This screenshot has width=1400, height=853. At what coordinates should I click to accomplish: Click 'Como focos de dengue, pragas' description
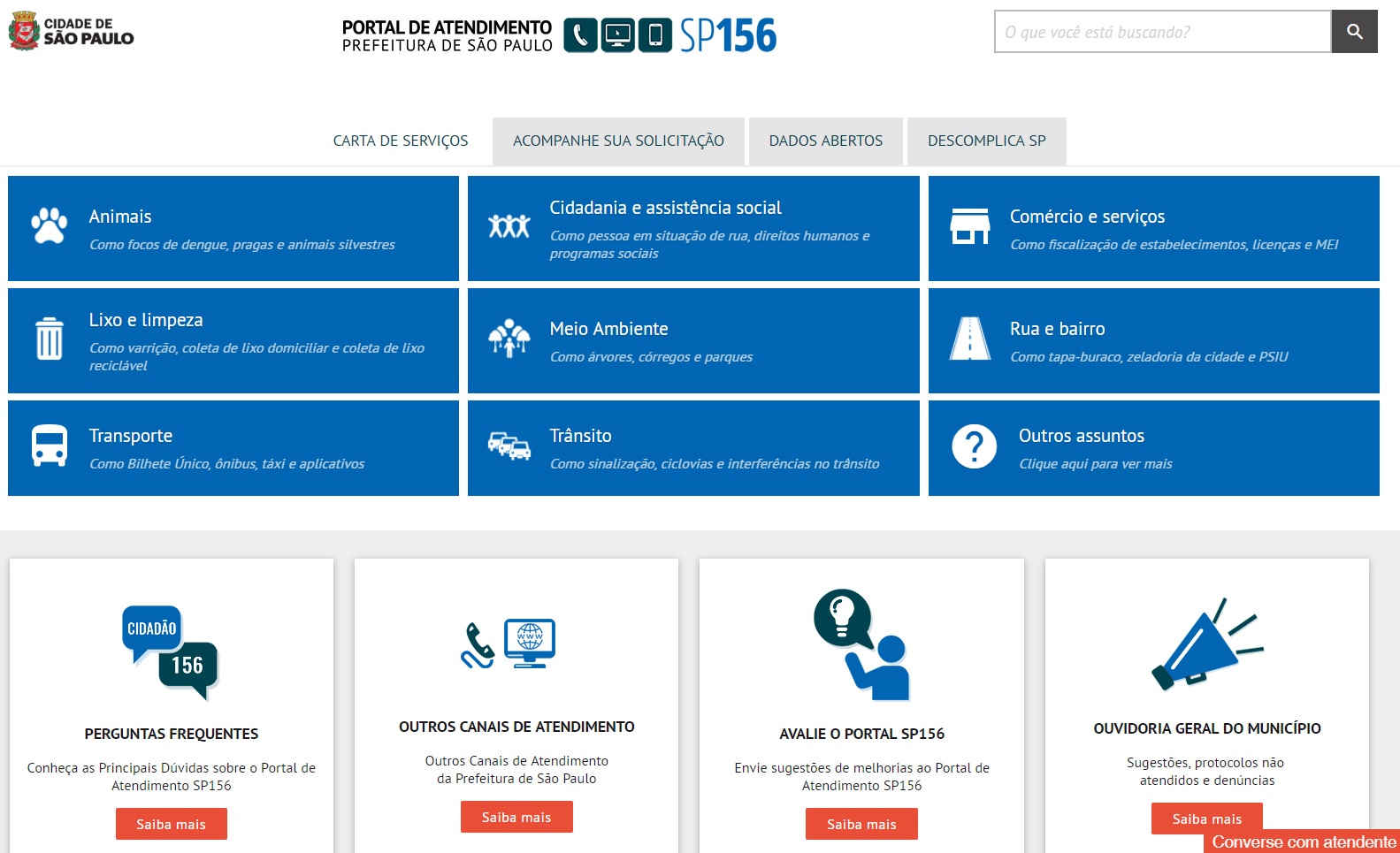[x=242, y=245]
